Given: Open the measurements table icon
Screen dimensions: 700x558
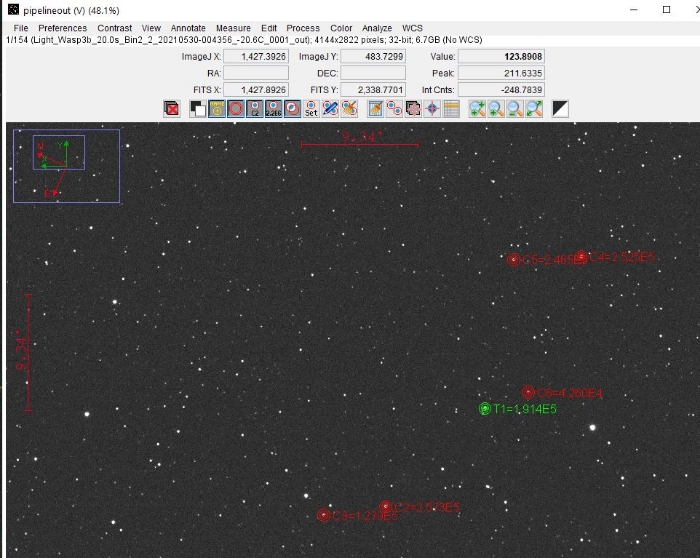Looking at the screenshot, I should 451,109.
